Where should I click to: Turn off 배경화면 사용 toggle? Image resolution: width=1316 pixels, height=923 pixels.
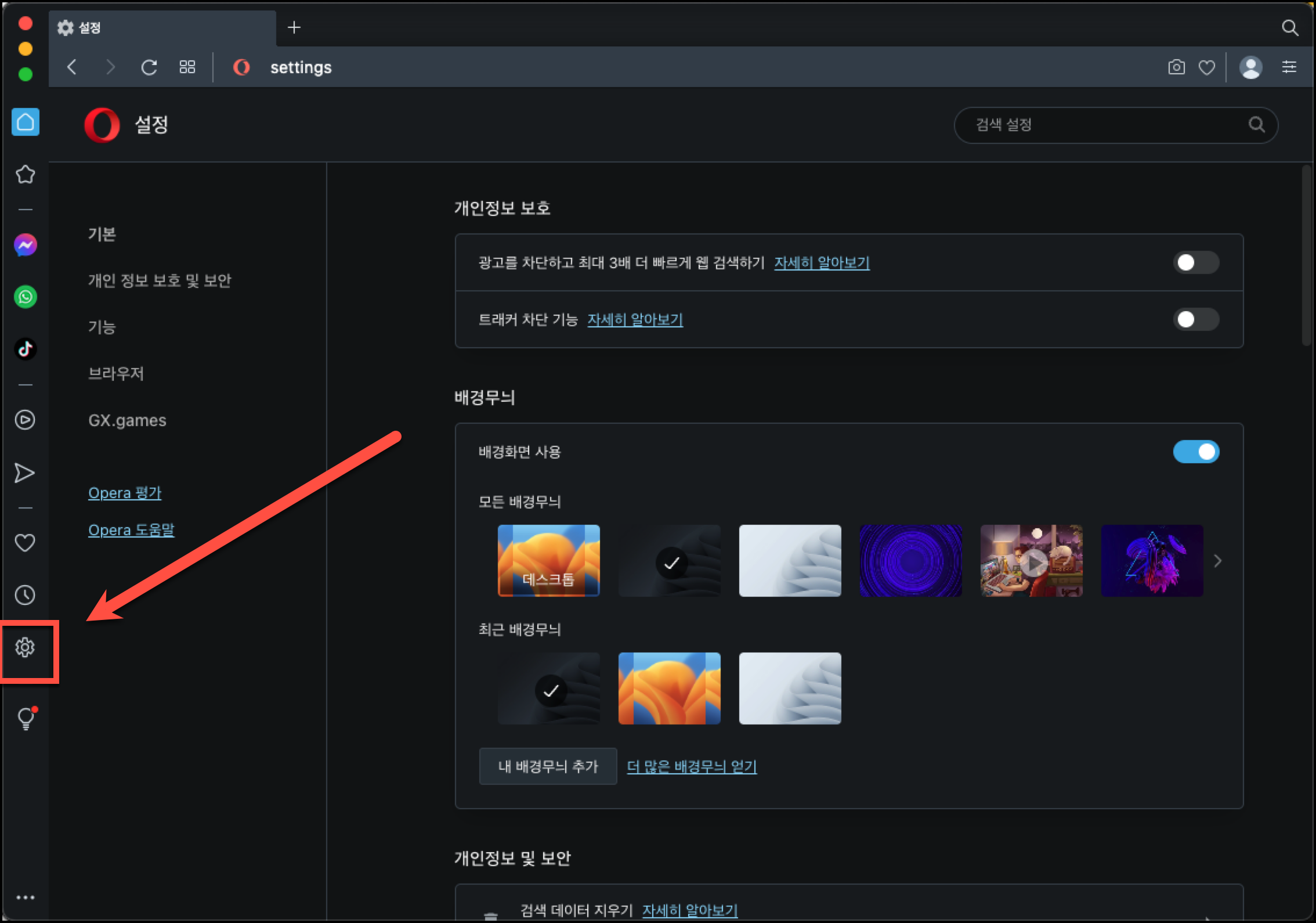(x=1195, y=452)
